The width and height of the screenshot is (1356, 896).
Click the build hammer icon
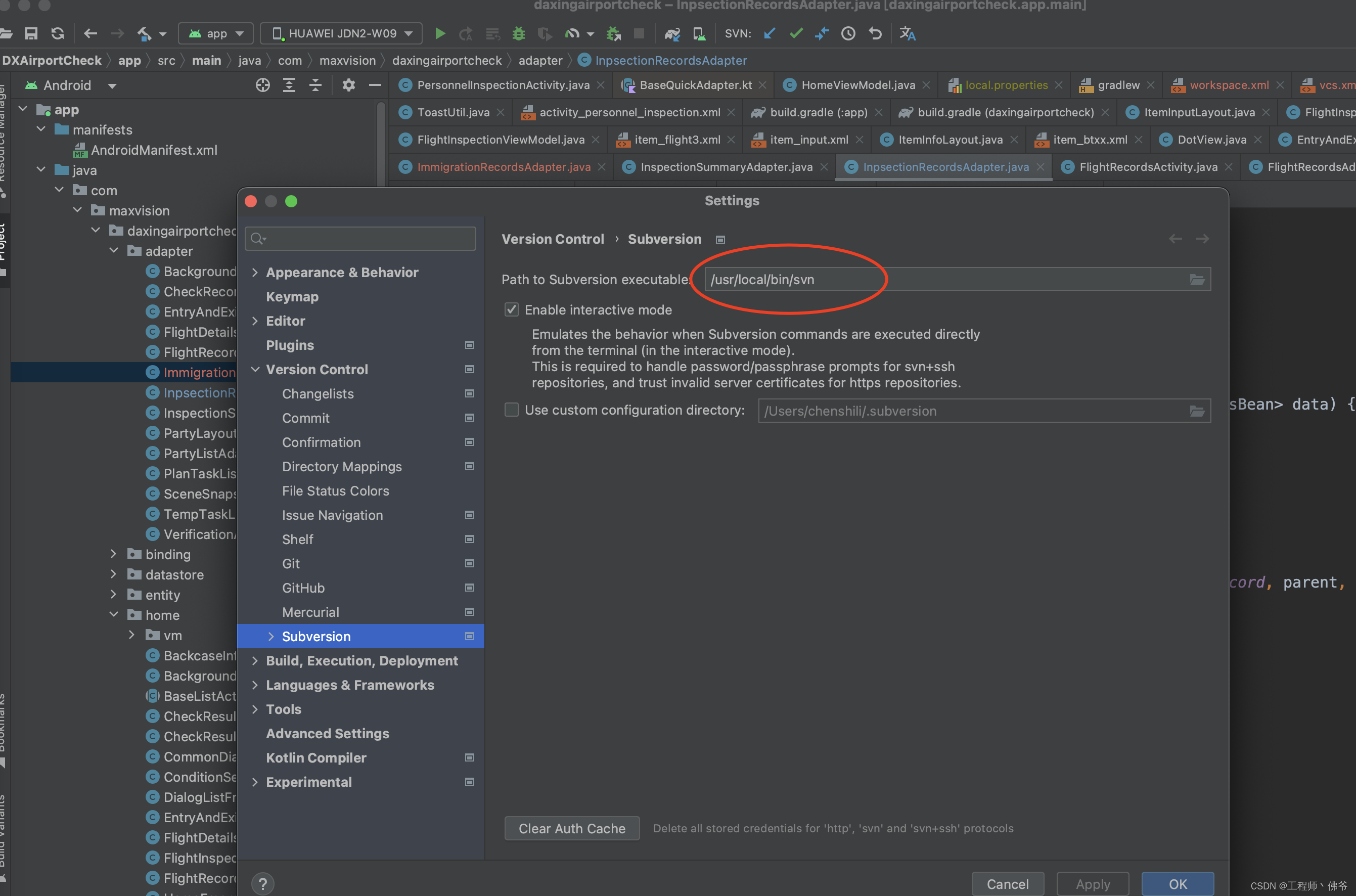pyautogui.click(x=145, y=34)
